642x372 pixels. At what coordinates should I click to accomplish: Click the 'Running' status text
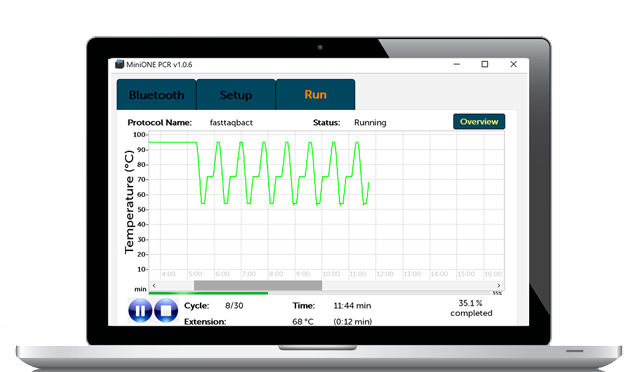click(x=370, y=122)
